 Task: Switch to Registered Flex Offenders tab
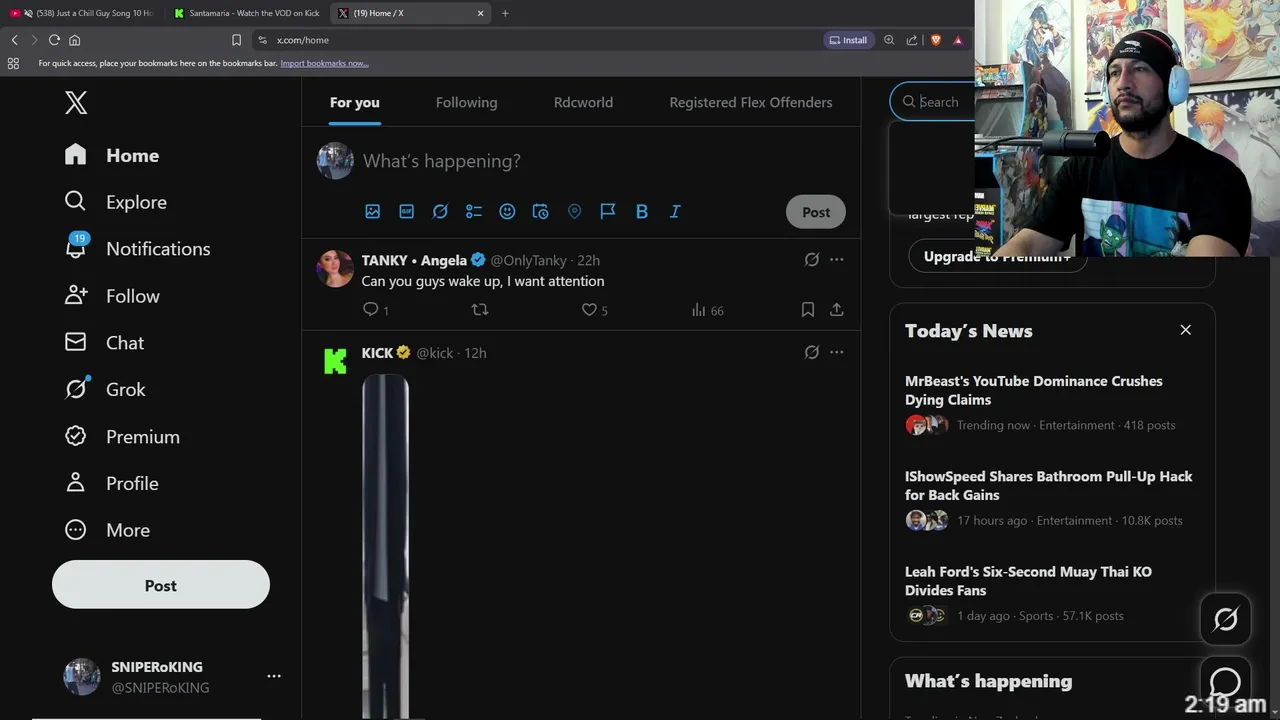tap(750, 102)
